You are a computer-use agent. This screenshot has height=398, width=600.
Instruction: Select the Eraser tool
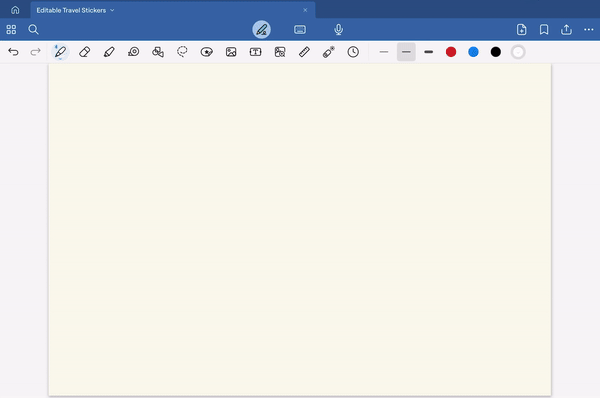85,52
